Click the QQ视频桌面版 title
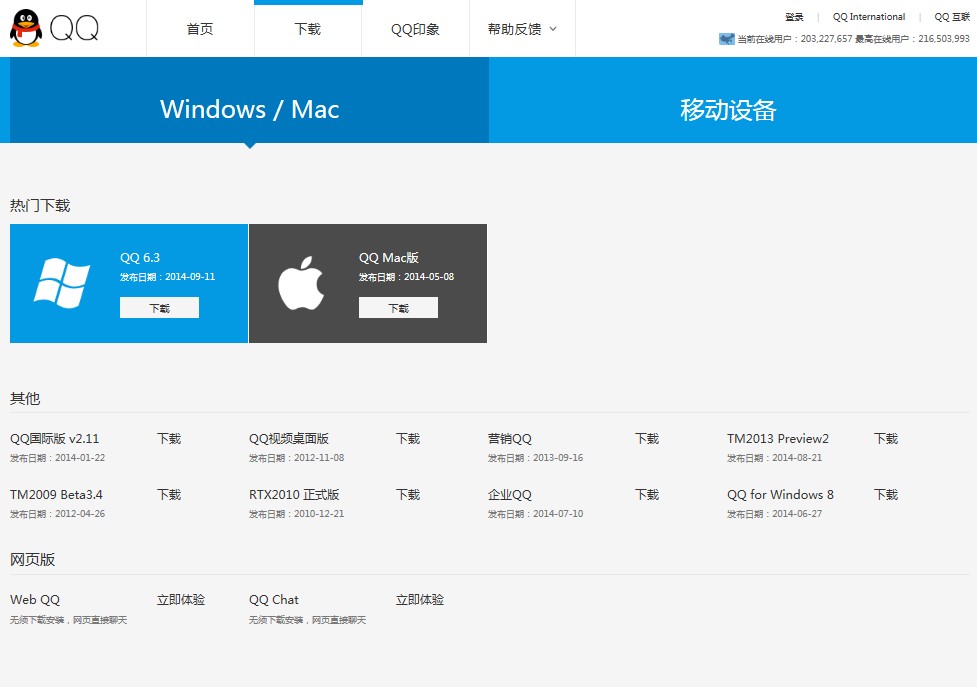Screen dimensions: 977x687 click(288, 438)
